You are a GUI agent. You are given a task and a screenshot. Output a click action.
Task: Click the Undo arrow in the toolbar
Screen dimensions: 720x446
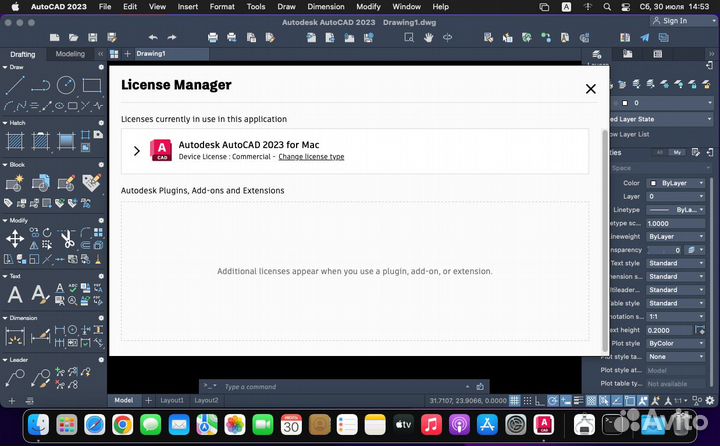(x=154, y=37)
